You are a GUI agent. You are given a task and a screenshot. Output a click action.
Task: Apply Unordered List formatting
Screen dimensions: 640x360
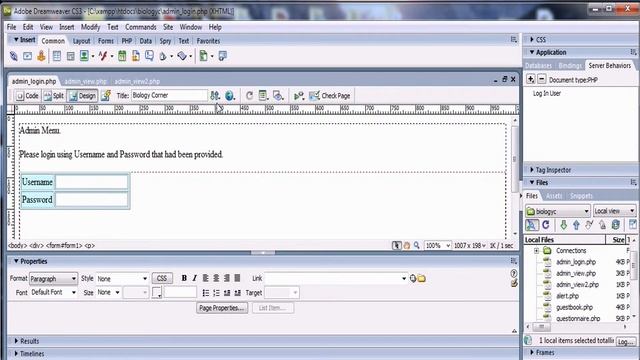[206, 293]
